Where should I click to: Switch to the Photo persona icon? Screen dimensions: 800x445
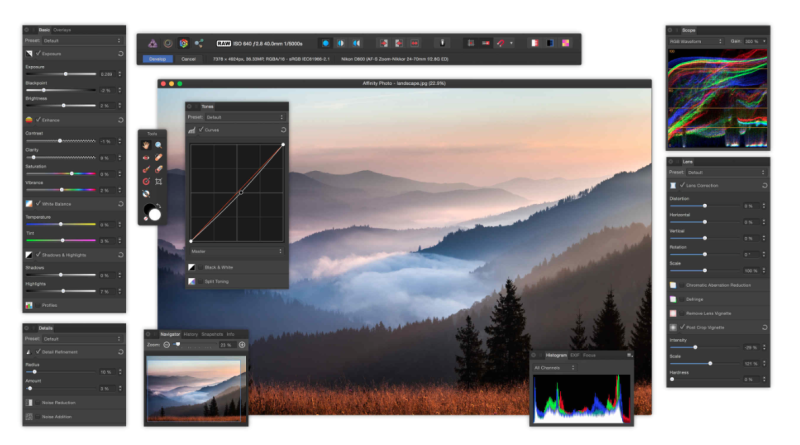[152, 43]
